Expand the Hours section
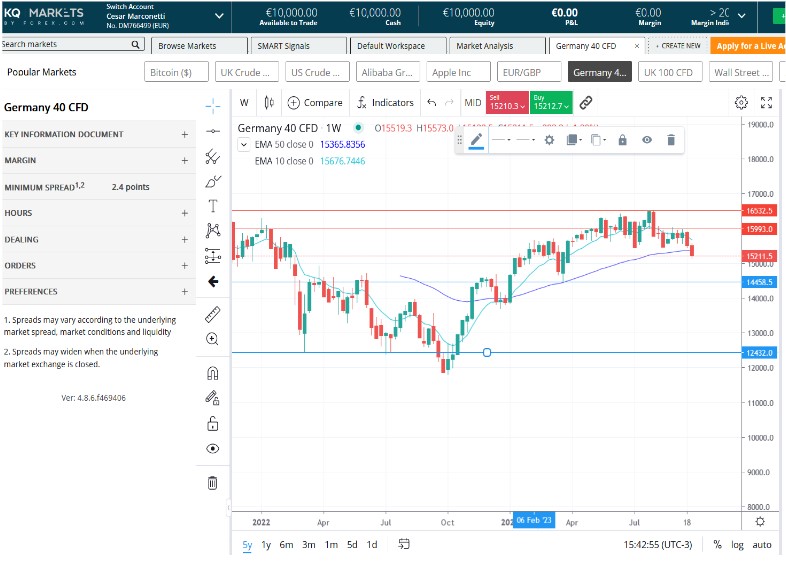Viewport: 786px width, 570px height. 99,213
